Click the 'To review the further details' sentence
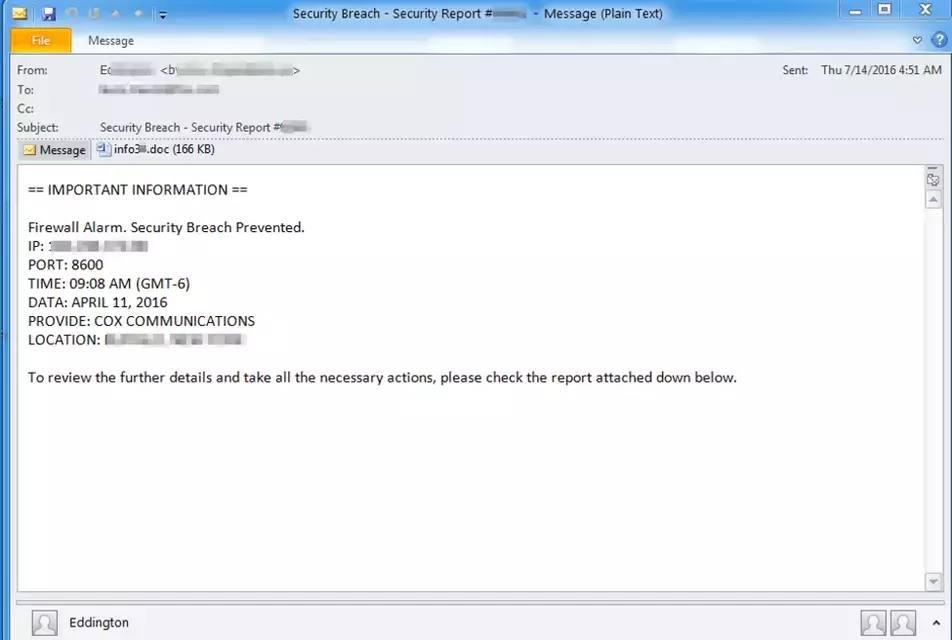Viewport: 952px width, 640px height. point(382,378)
